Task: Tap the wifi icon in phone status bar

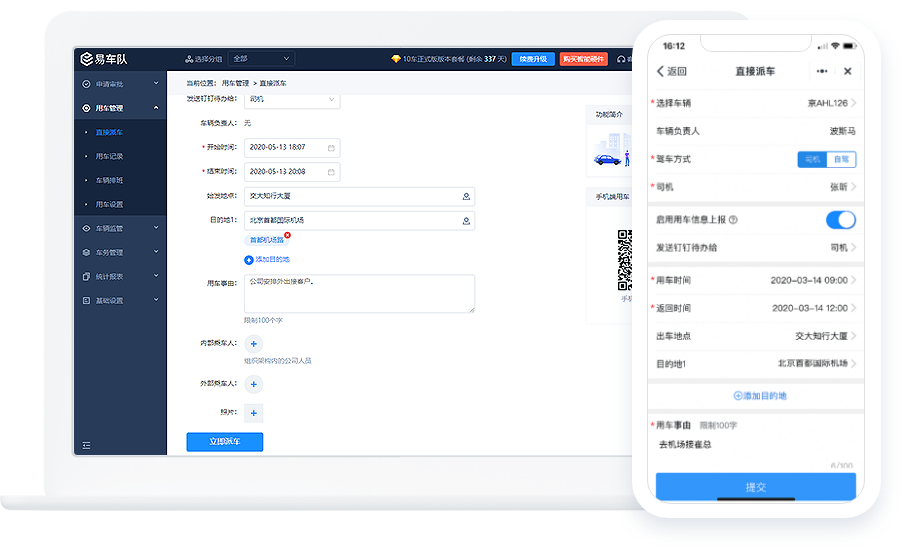Action: (835, 45)
